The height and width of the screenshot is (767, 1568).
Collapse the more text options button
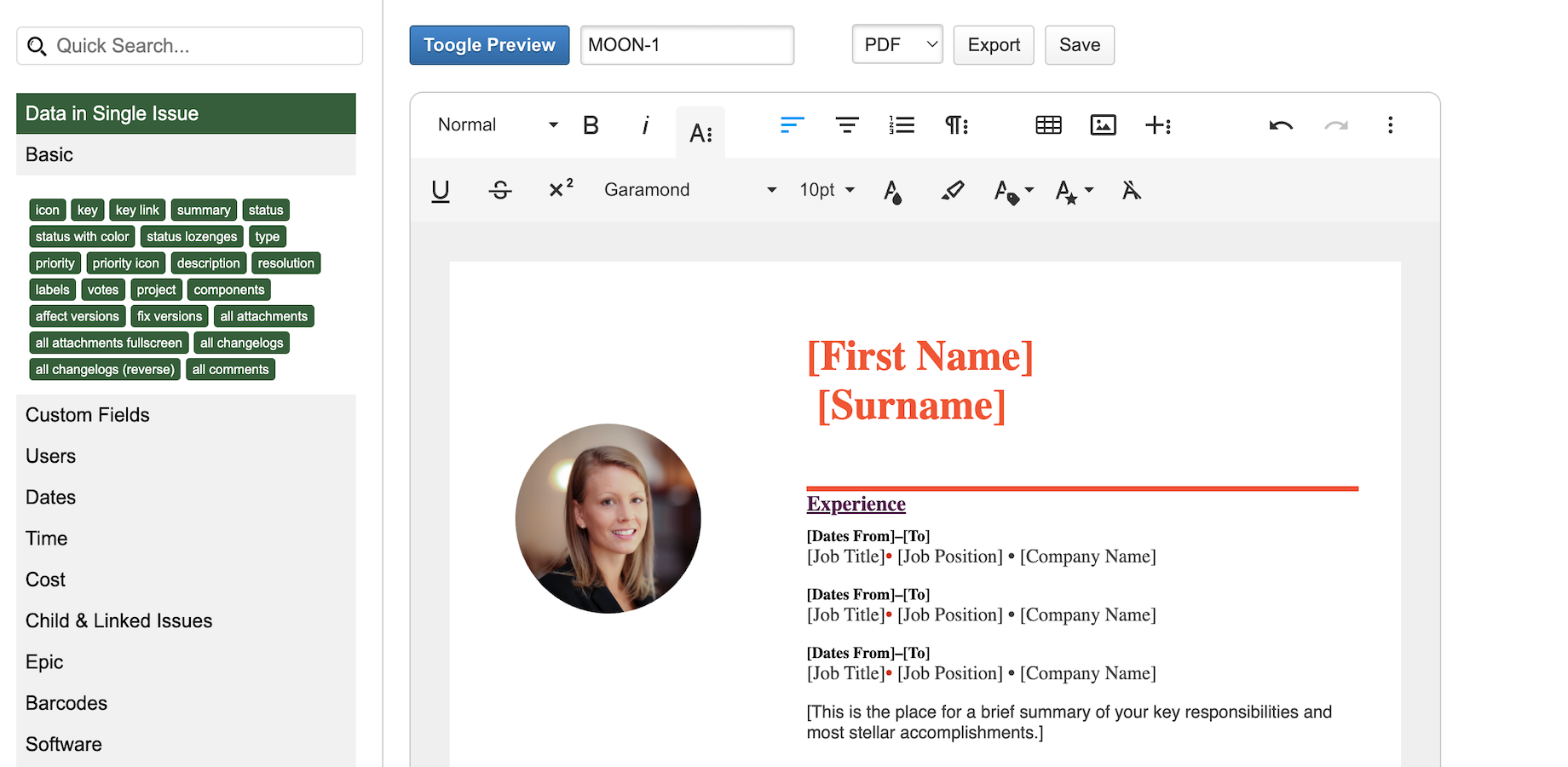click(x=700, y=133)
